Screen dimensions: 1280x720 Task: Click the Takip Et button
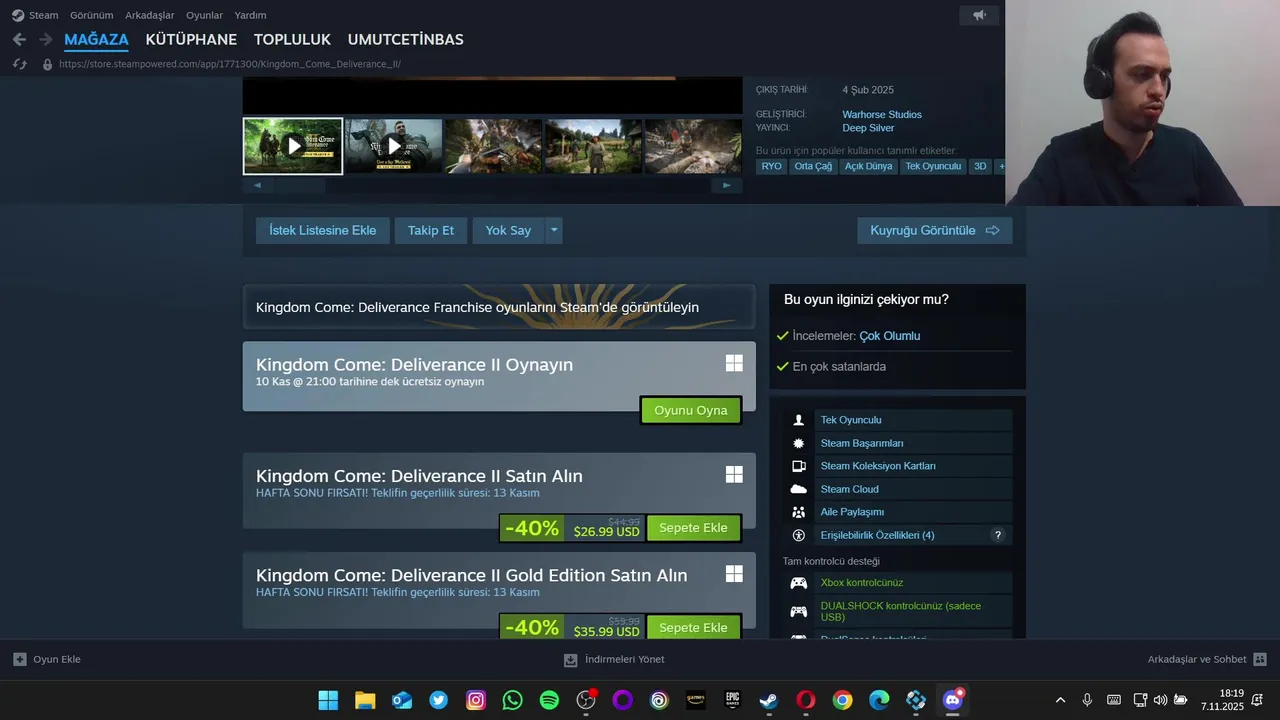pyautogui.click(x=431, y=231)
